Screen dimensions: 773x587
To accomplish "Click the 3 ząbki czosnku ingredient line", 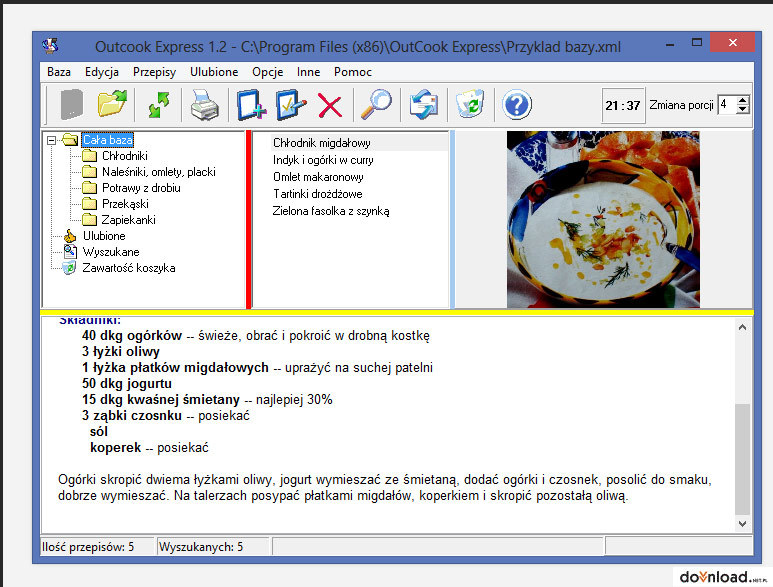I will point(166,415).
